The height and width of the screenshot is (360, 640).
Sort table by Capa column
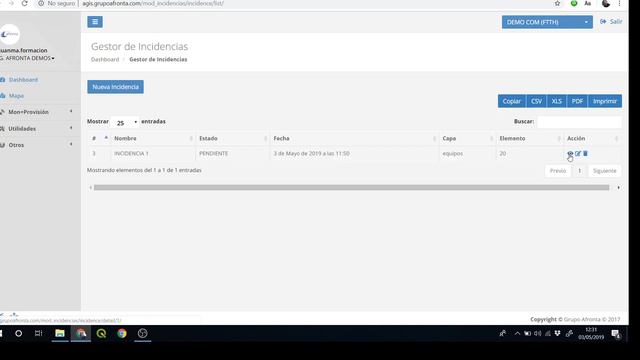[x=467, y=138]
